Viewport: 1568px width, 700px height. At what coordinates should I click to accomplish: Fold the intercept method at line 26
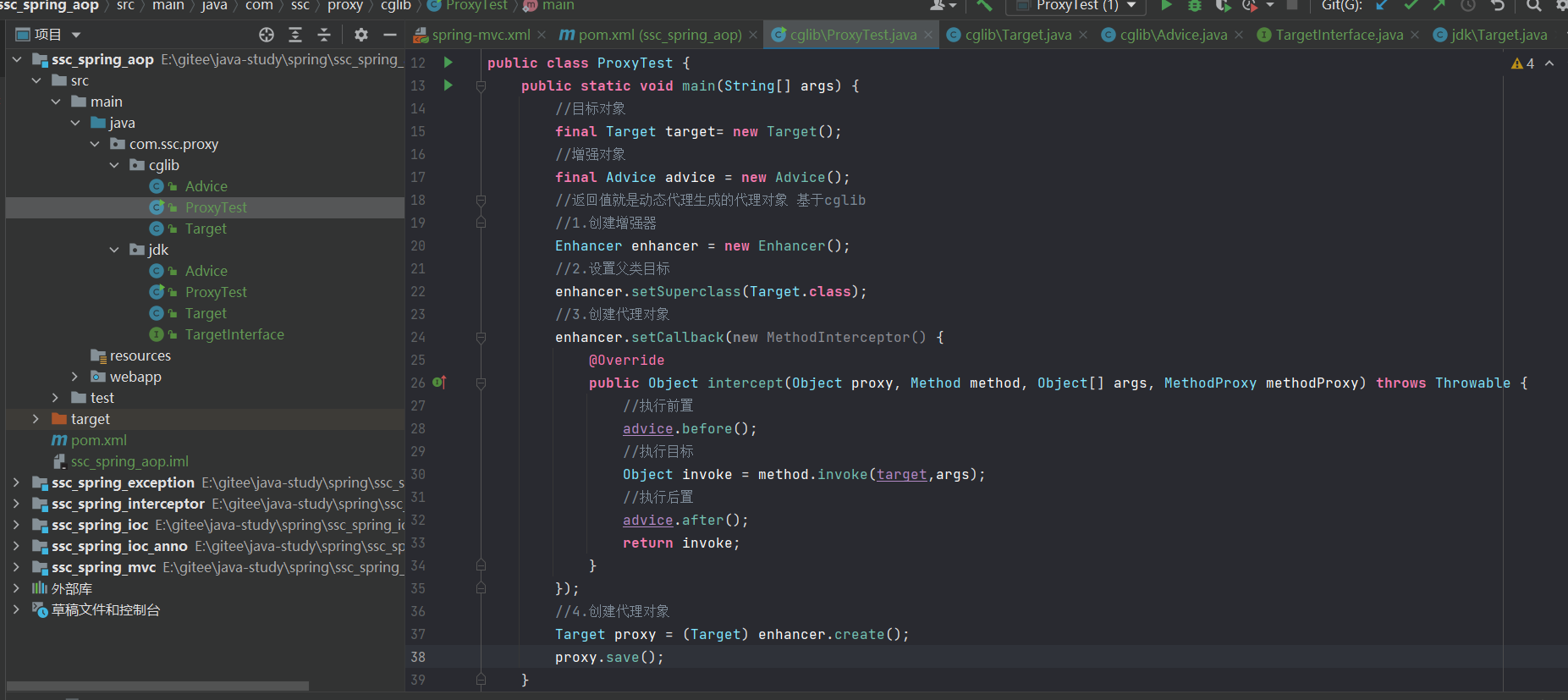[x=481, y=383]
